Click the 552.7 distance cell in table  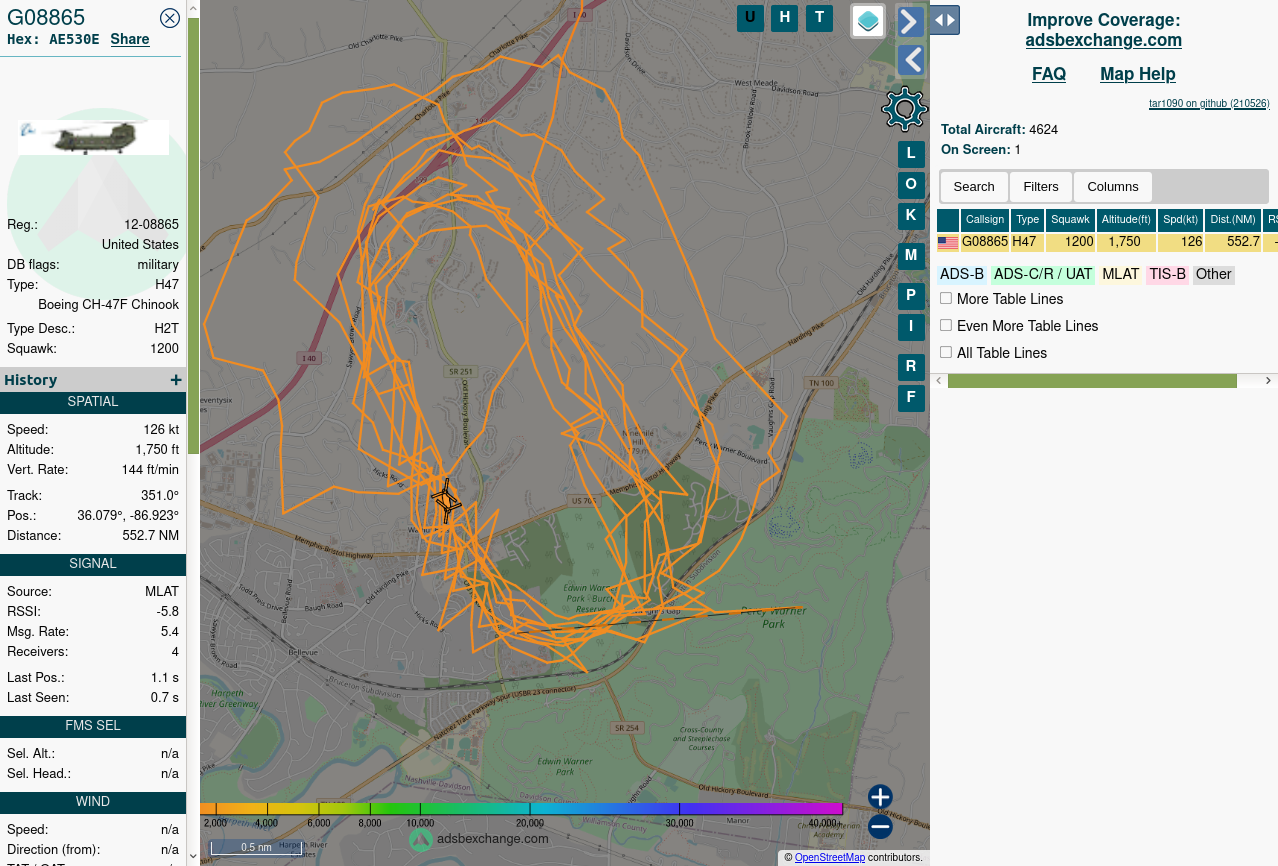[1233, 242]
